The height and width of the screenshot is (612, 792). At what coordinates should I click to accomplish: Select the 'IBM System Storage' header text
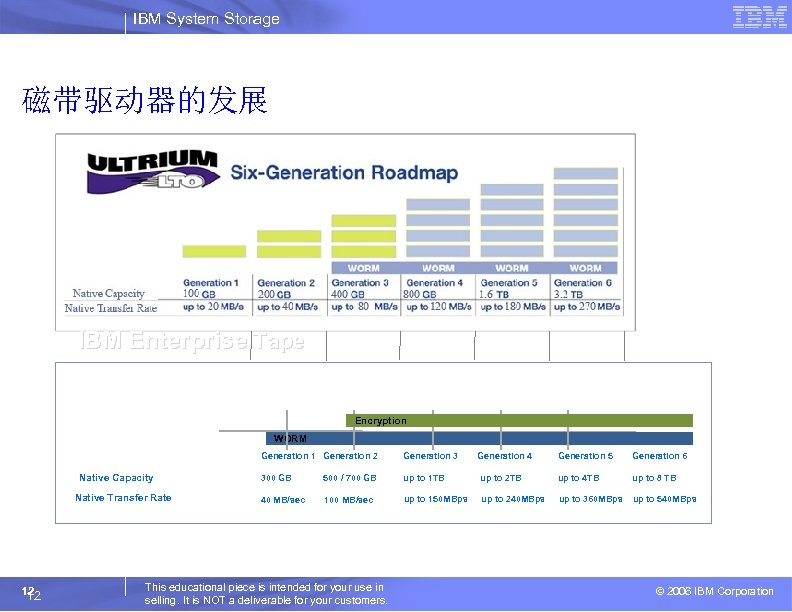(206, 19)
